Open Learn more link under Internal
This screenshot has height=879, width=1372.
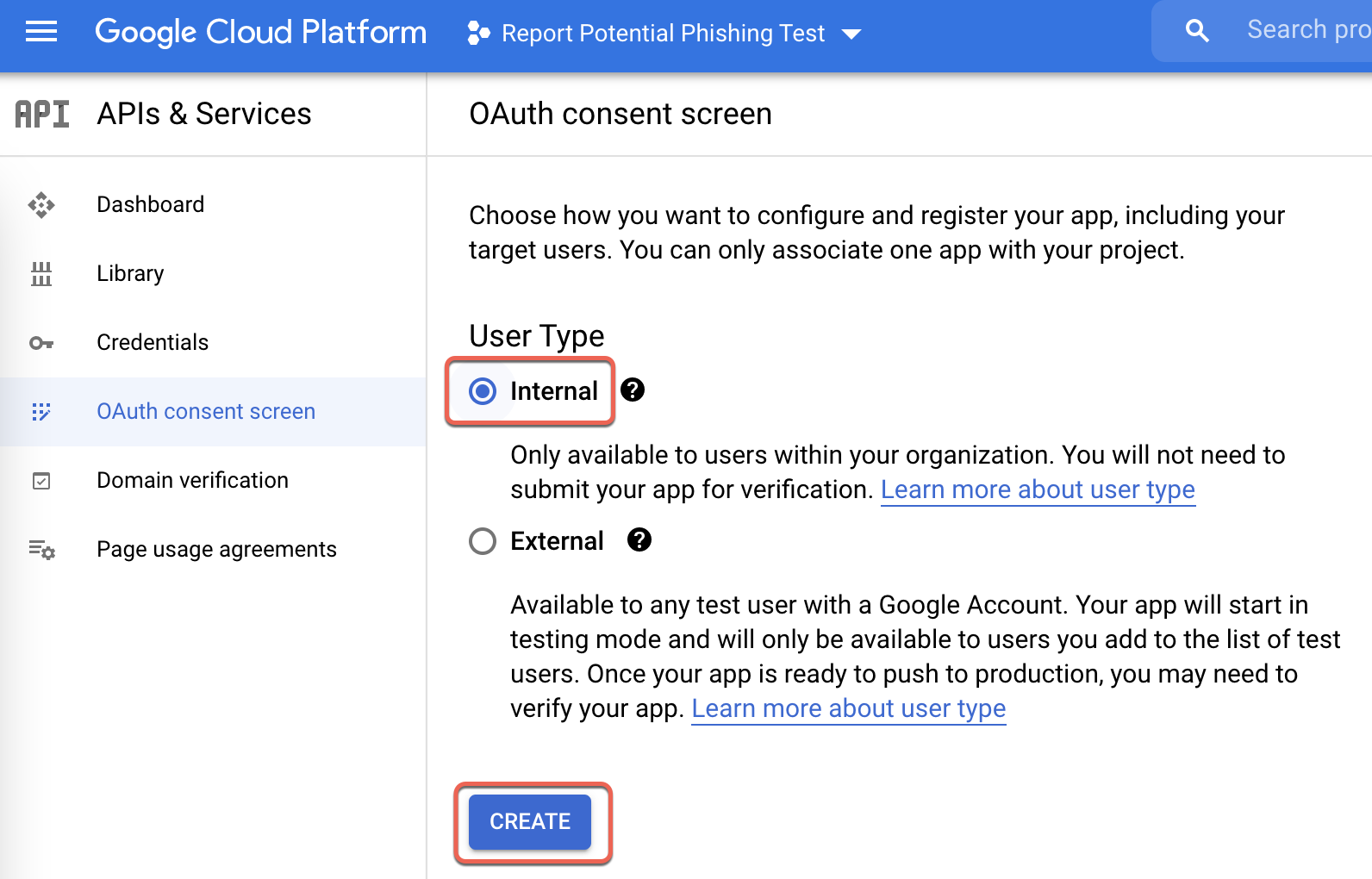(x=1038, y=489)
